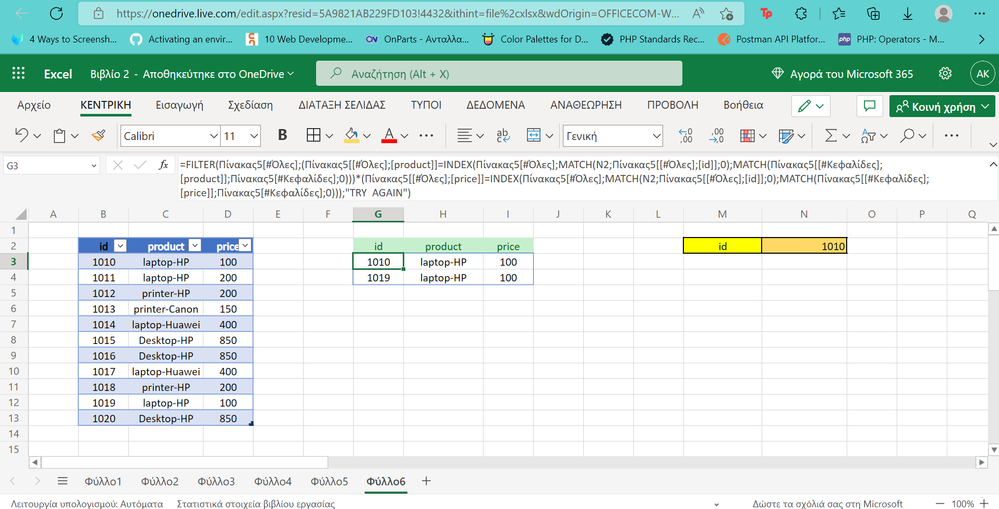Expand the Paste options arrow
The width and height of the screenshot is (999, 509).
tap(75, 136)
